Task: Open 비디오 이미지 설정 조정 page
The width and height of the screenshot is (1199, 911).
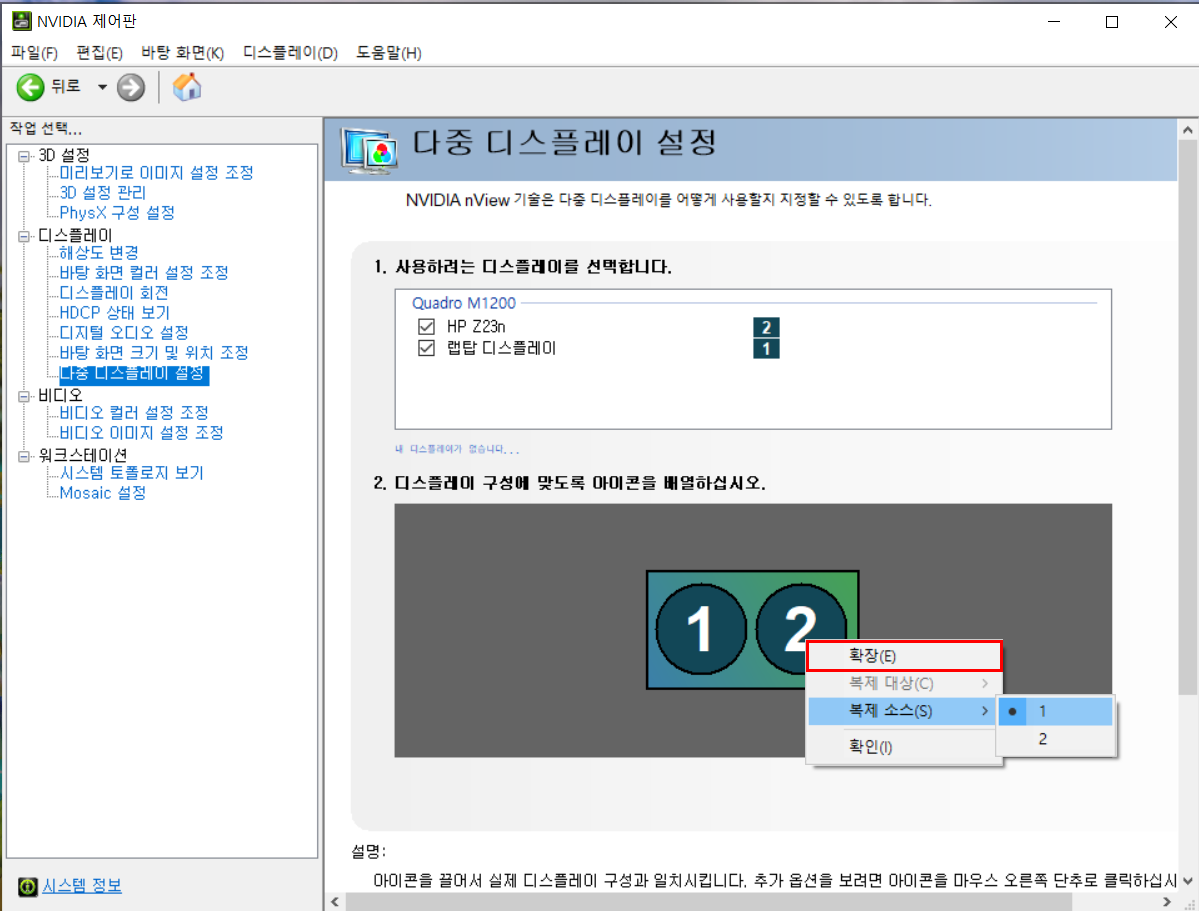Action: [141, 433]
